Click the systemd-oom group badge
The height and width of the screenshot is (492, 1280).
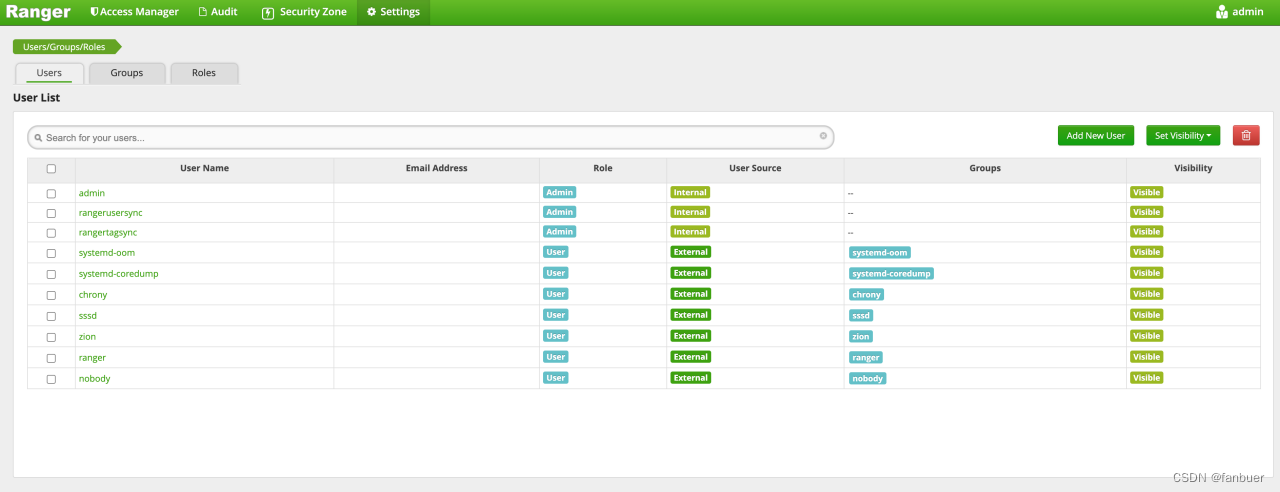click(x=880, y=253)
